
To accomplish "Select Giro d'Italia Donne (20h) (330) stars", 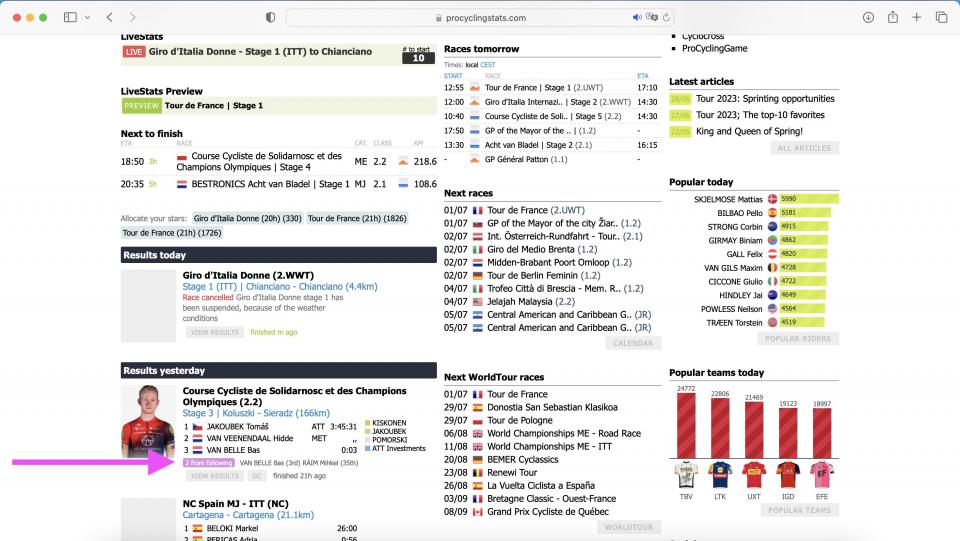I will click(x=247, y=218).
